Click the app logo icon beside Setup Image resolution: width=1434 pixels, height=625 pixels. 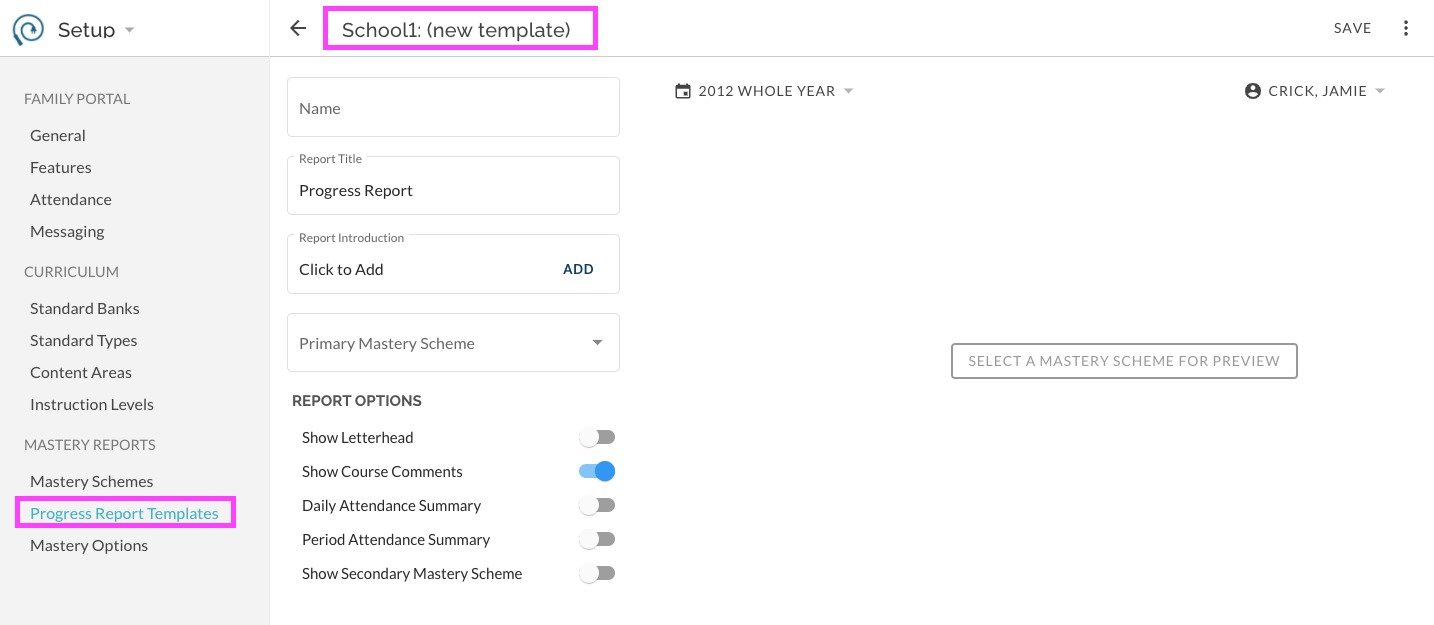click(28, 30)
